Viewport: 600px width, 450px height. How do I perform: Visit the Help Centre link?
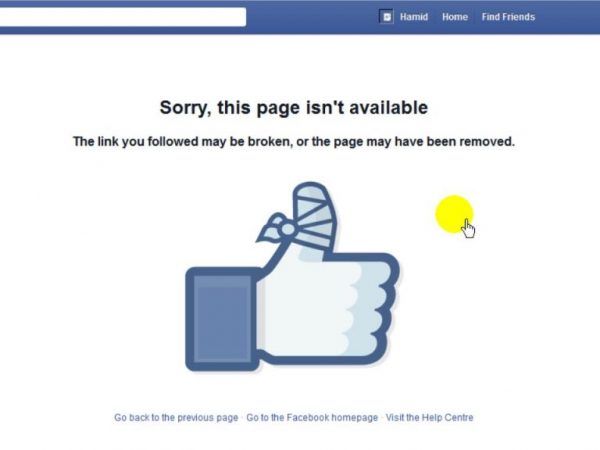tap(429, 417)
